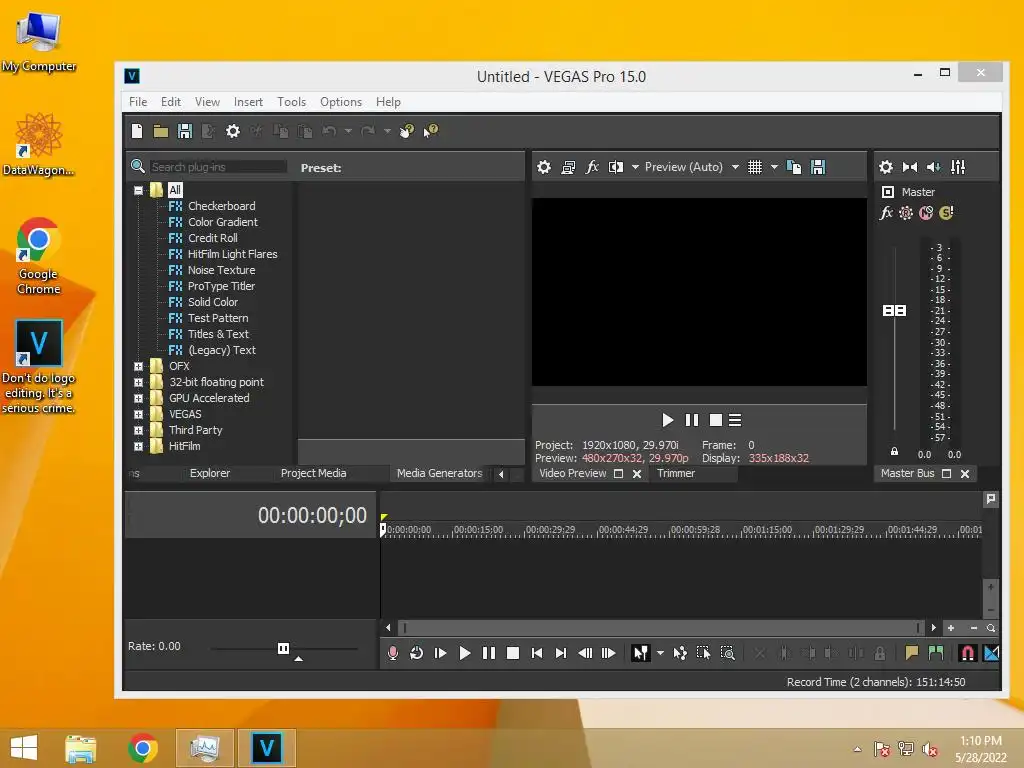Switch to the Project Media tab

[313, 473]
